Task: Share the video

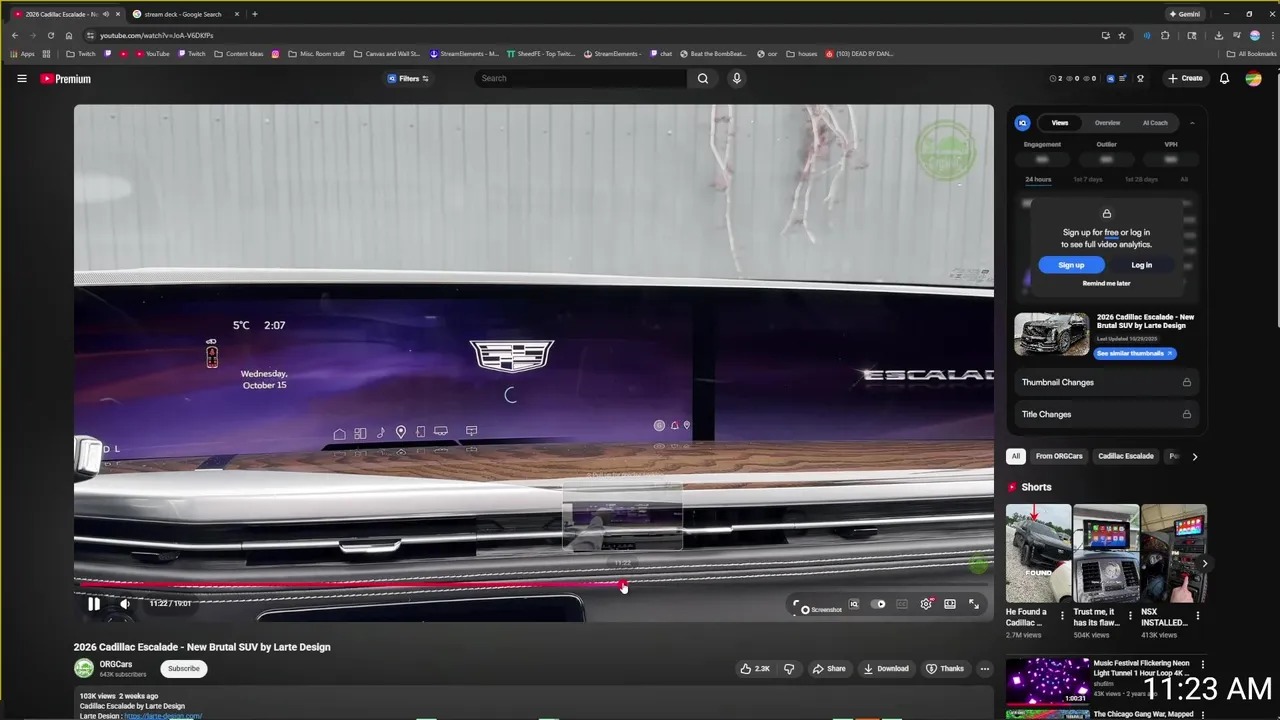Action: point(829,668)
